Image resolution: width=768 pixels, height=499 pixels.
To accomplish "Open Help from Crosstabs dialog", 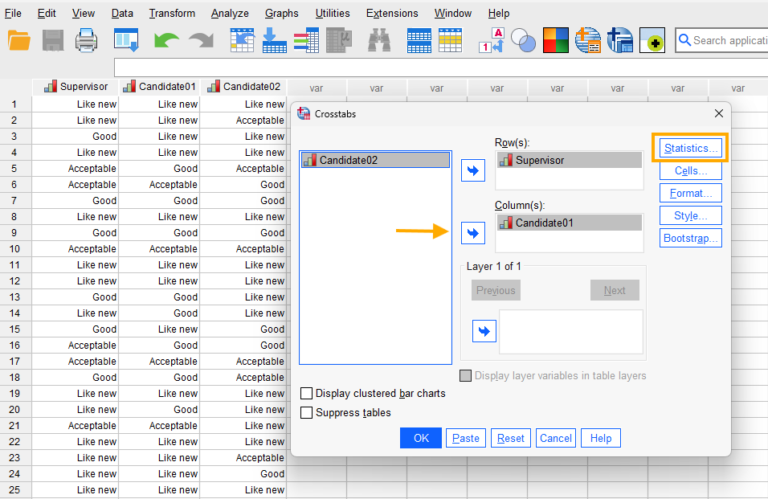I will pos(600,438).
